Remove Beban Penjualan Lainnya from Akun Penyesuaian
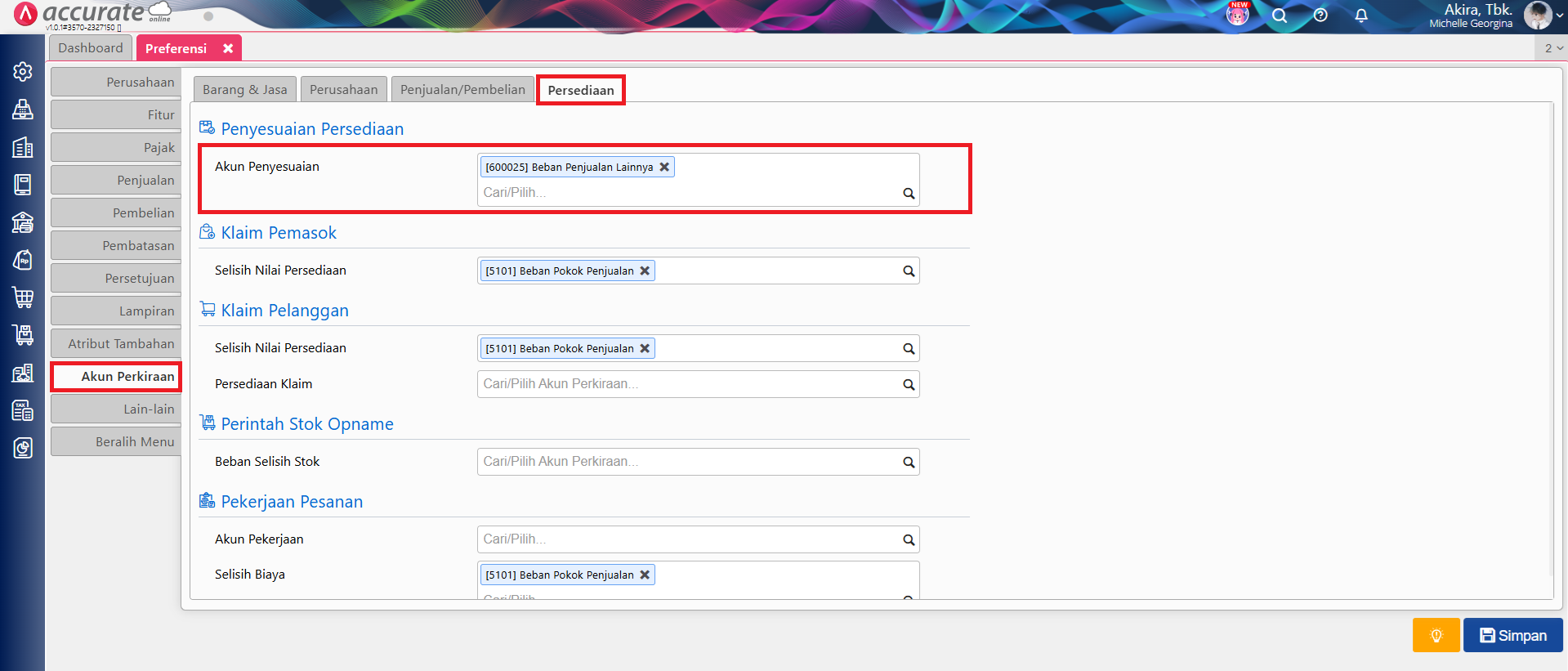This screenshot has height=671, width=1568. point(664,167)
